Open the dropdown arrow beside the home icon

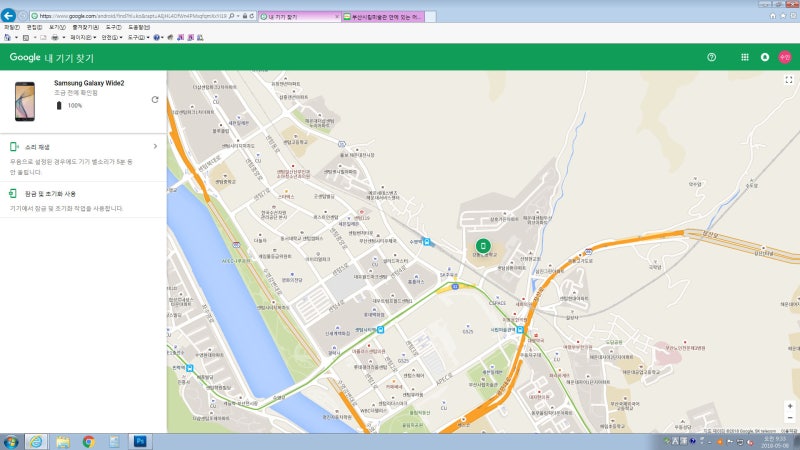pyautogui.click(x=16, y=38)
